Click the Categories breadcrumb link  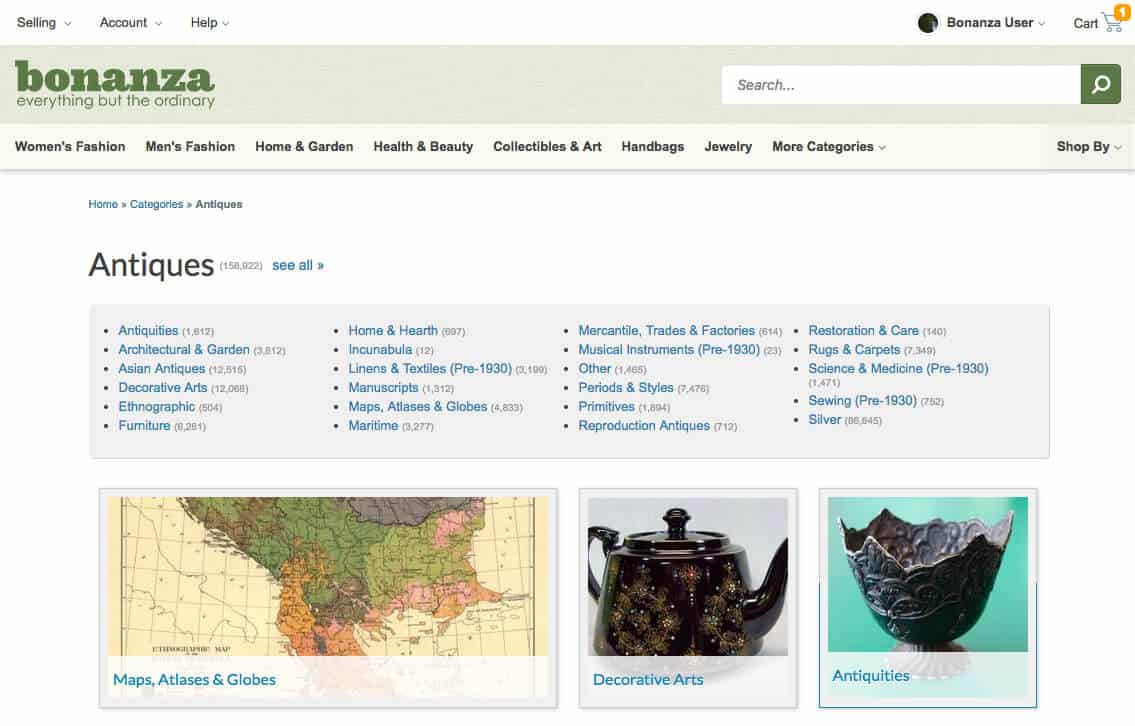(156, 204)
